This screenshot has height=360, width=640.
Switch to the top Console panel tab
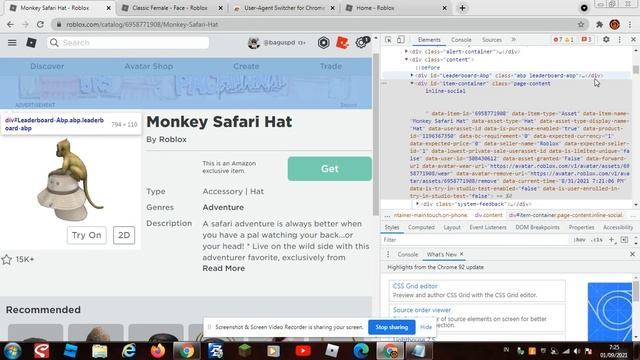pos(461,40)
